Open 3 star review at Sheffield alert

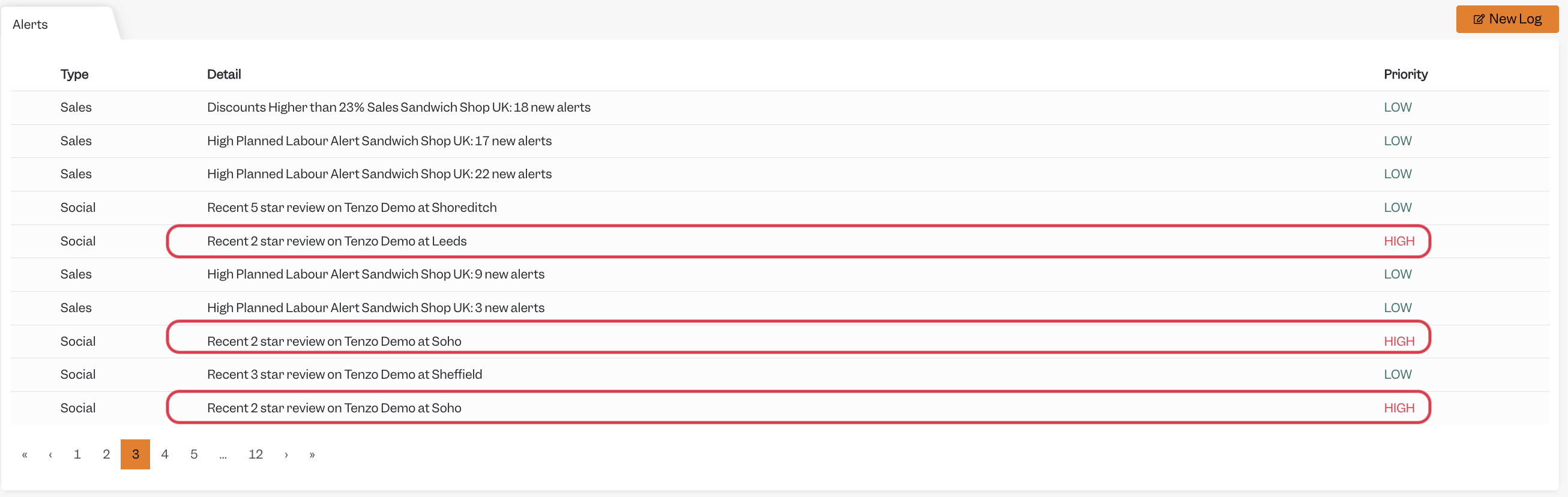780,375
